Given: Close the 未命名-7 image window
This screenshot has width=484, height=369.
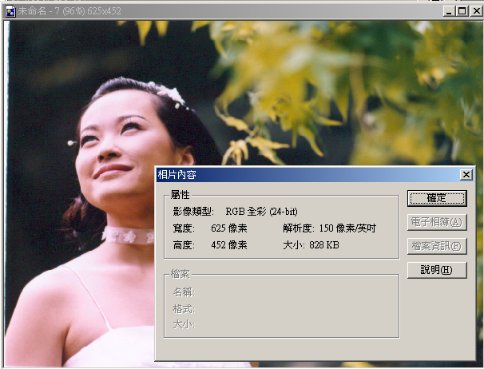Looking at the screenshot, I should coord(477,11).
